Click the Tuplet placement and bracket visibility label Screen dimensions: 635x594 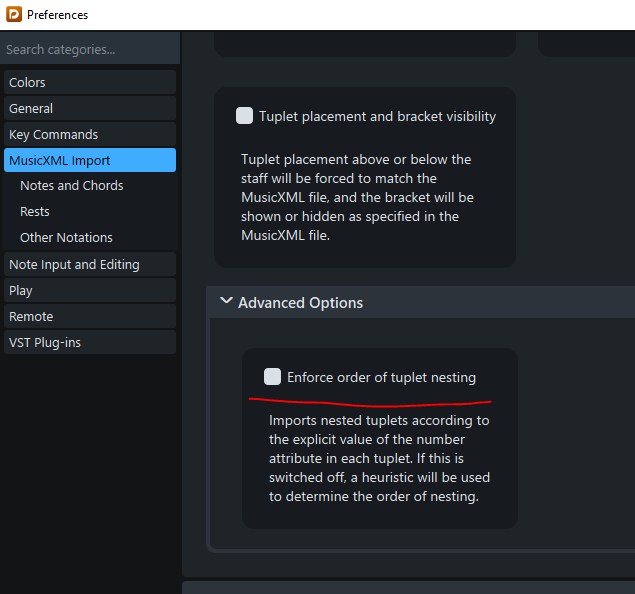tap(377, 116)
